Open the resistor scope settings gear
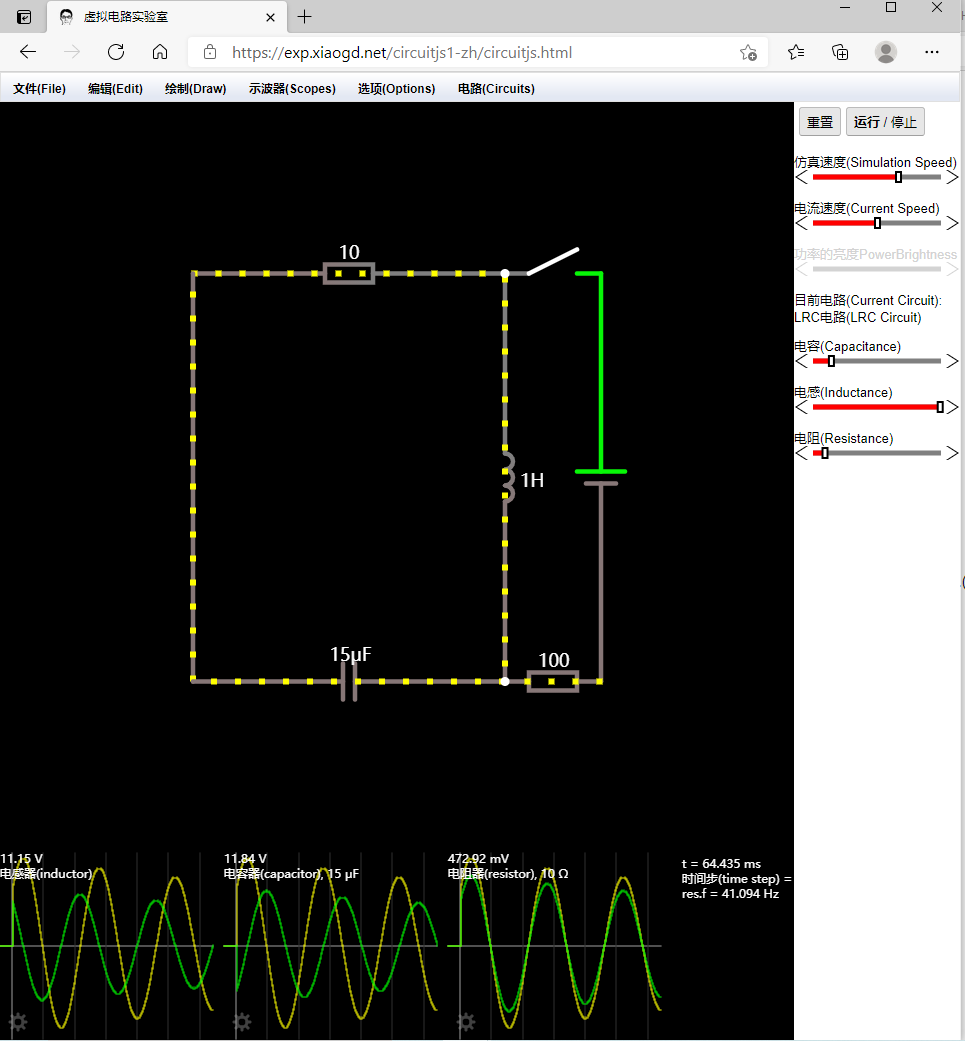Viewport: 965px width, 1041px height. [465, 1022]
